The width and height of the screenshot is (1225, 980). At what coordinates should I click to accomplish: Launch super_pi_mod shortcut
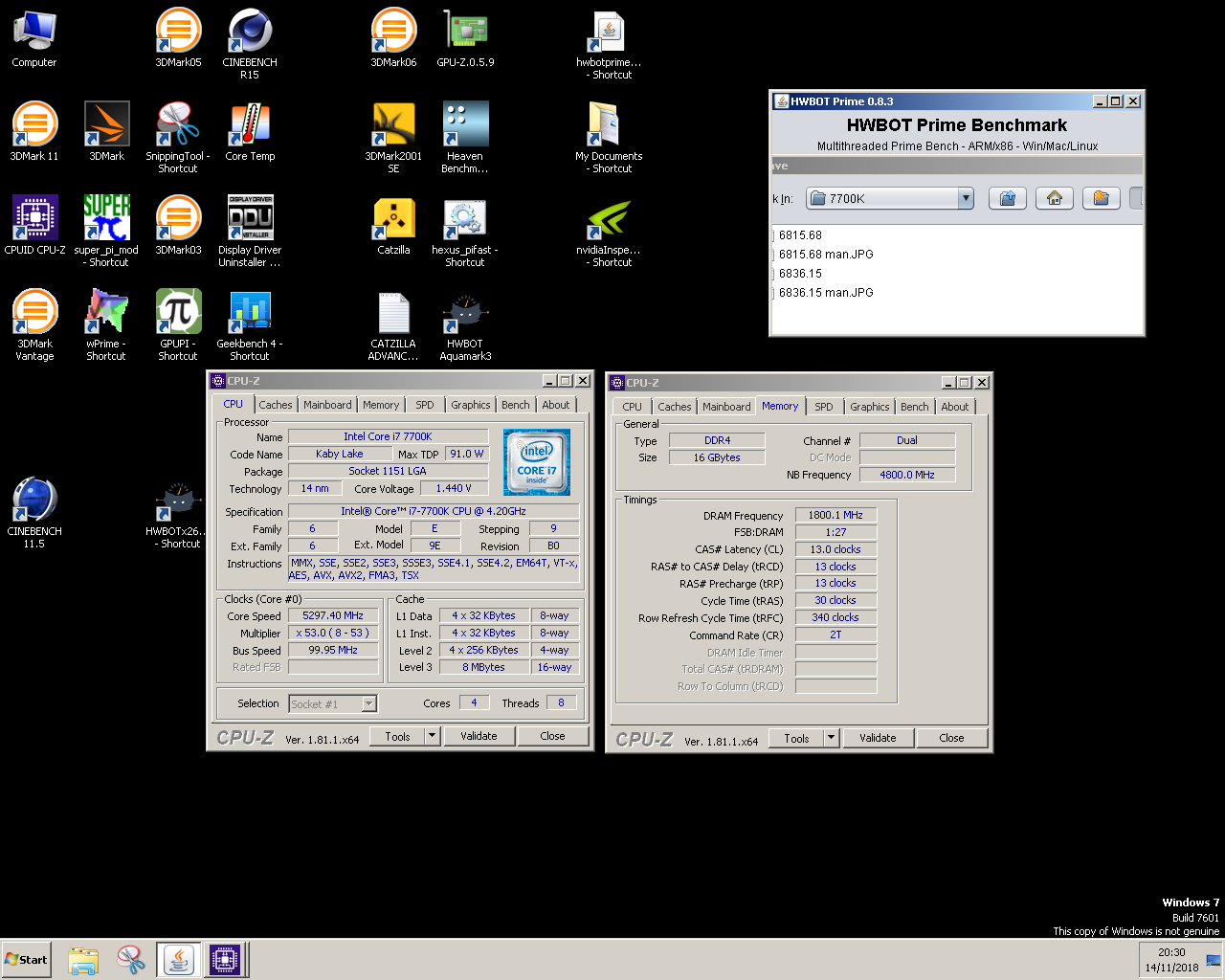pyautogui.click(x=106, y=232)
